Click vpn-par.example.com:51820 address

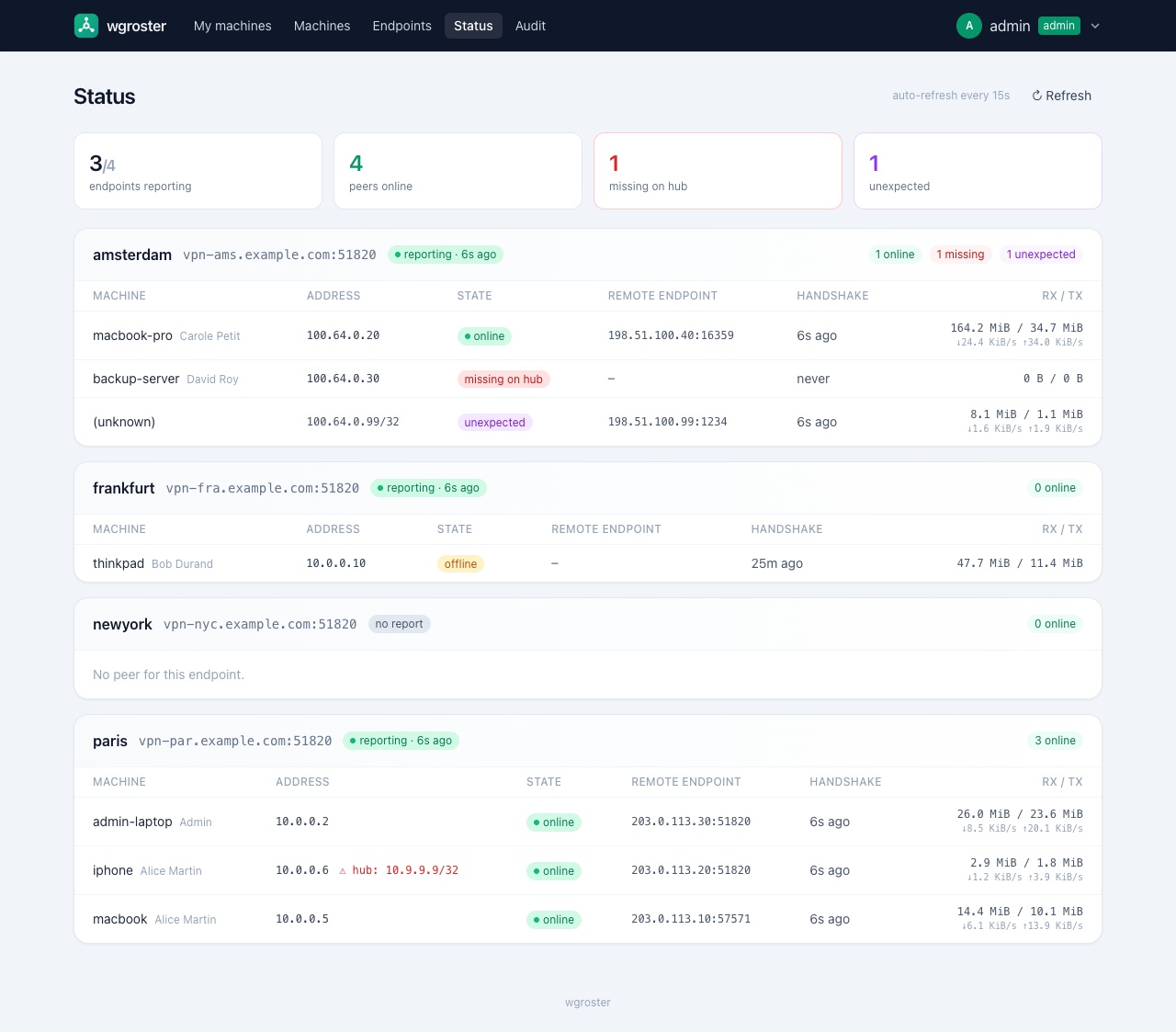tap(235, 741)
